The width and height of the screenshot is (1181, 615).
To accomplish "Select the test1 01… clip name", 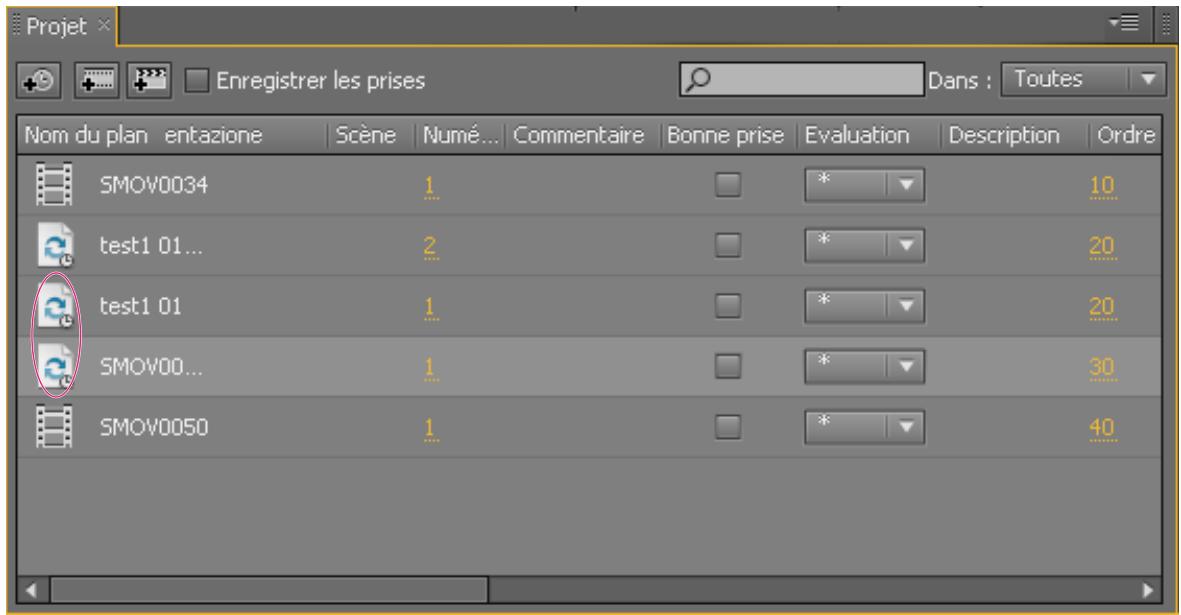I will [x=151, y=246].
